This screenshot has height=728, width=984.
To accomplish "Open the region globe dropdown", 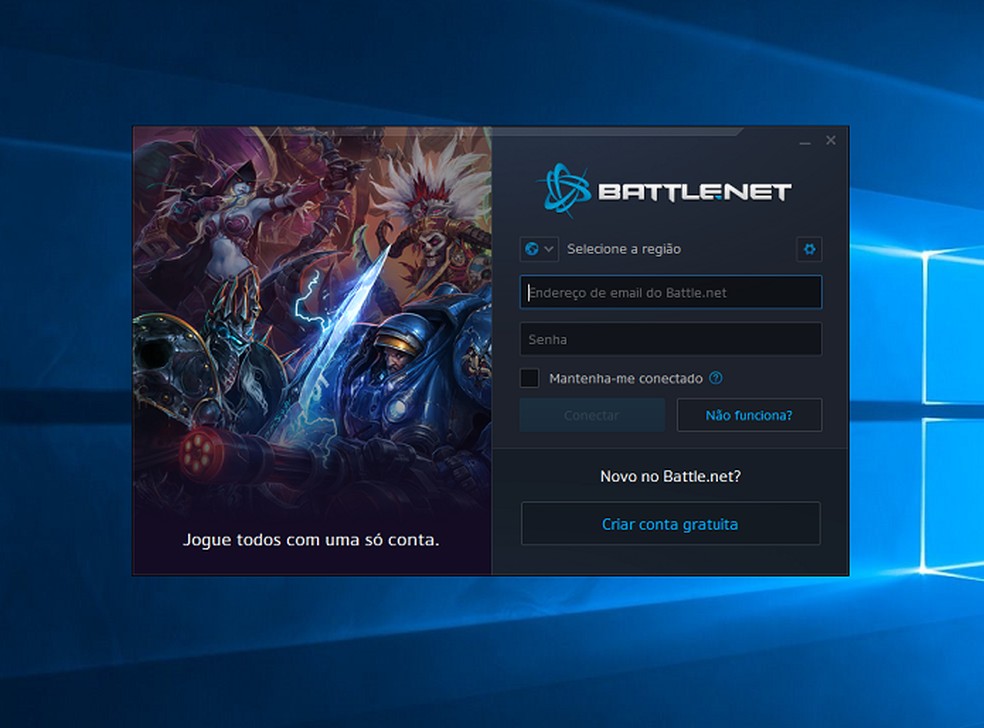I will 539,249.
